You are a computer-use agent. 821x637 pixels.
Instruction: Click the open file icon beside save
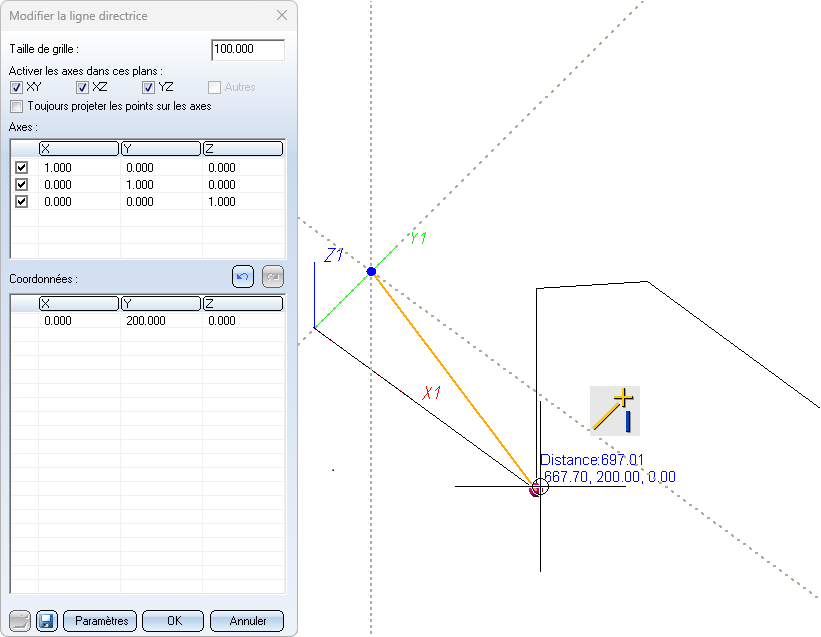click(21, 621)
